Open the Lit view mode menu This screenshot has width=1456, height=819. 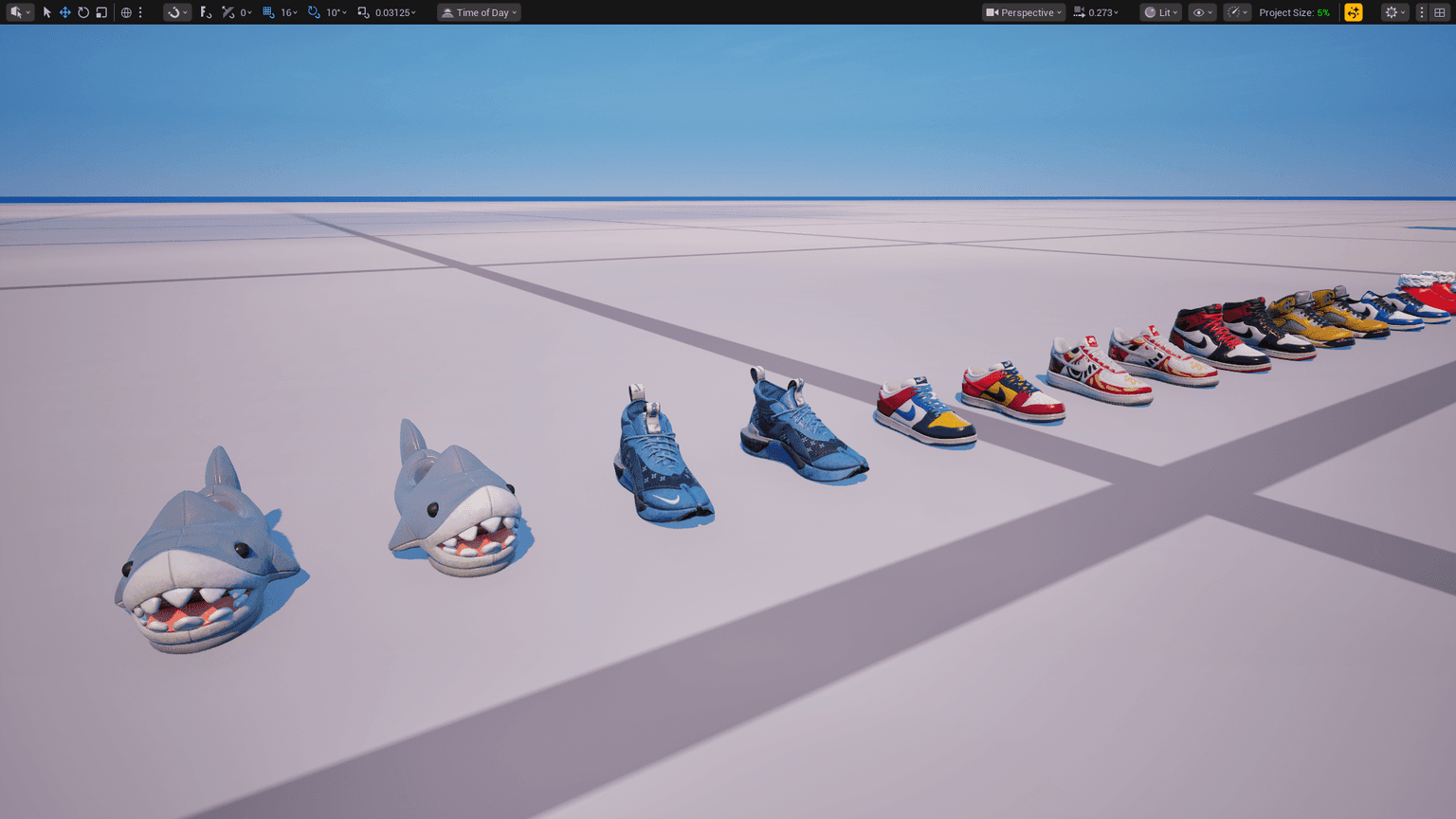click(1160, 12)
